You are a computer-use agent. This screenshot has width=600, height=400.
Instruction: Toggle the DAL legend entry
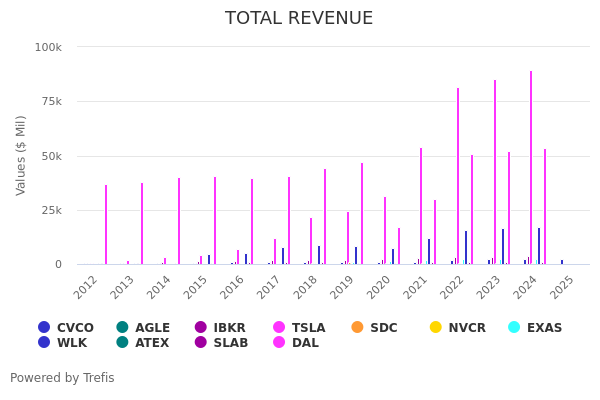(x=305, y=343)
